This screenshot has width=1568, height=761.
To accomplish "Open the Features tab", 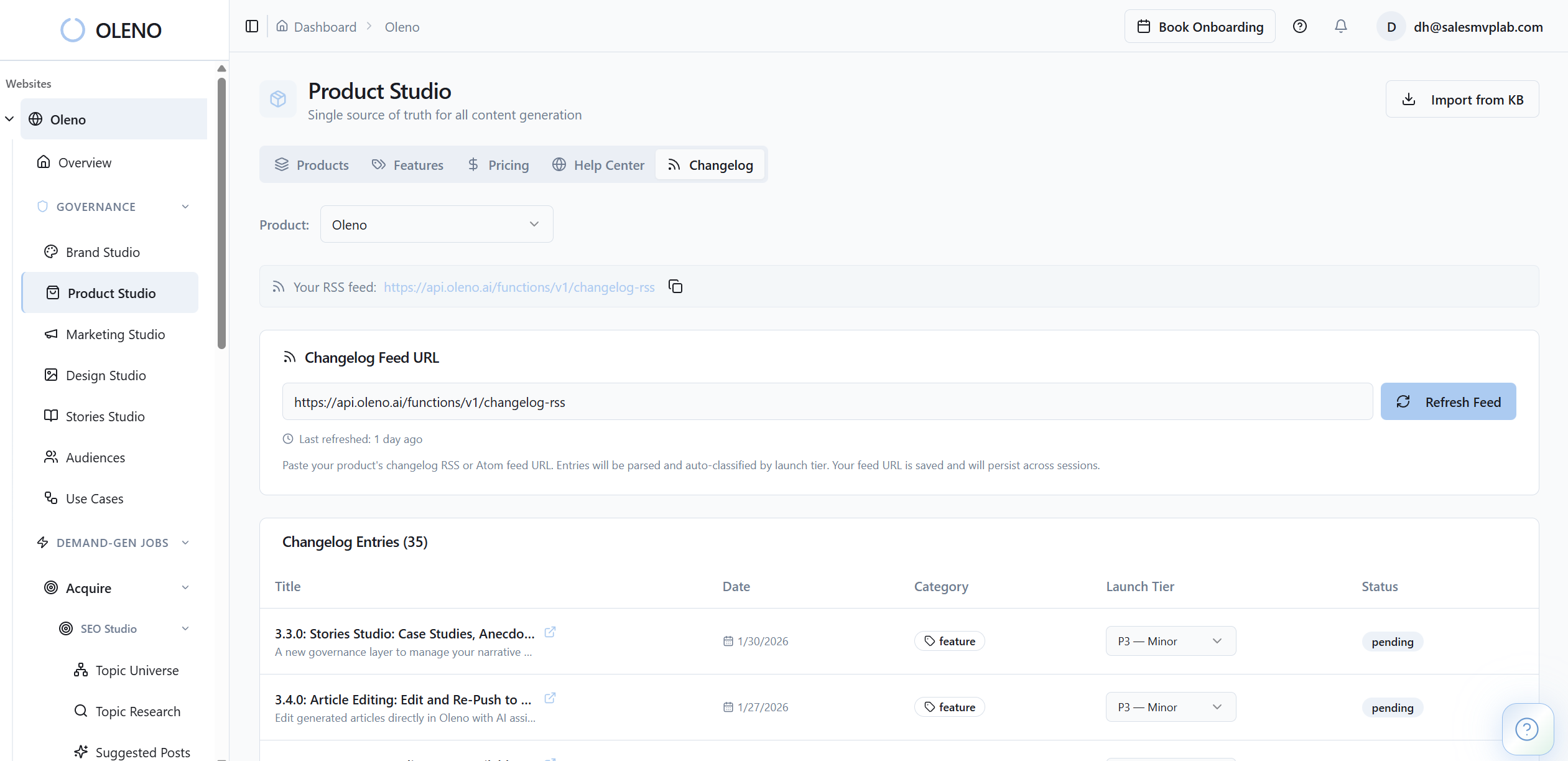I will pyautogui.click(x=408, y=164).
